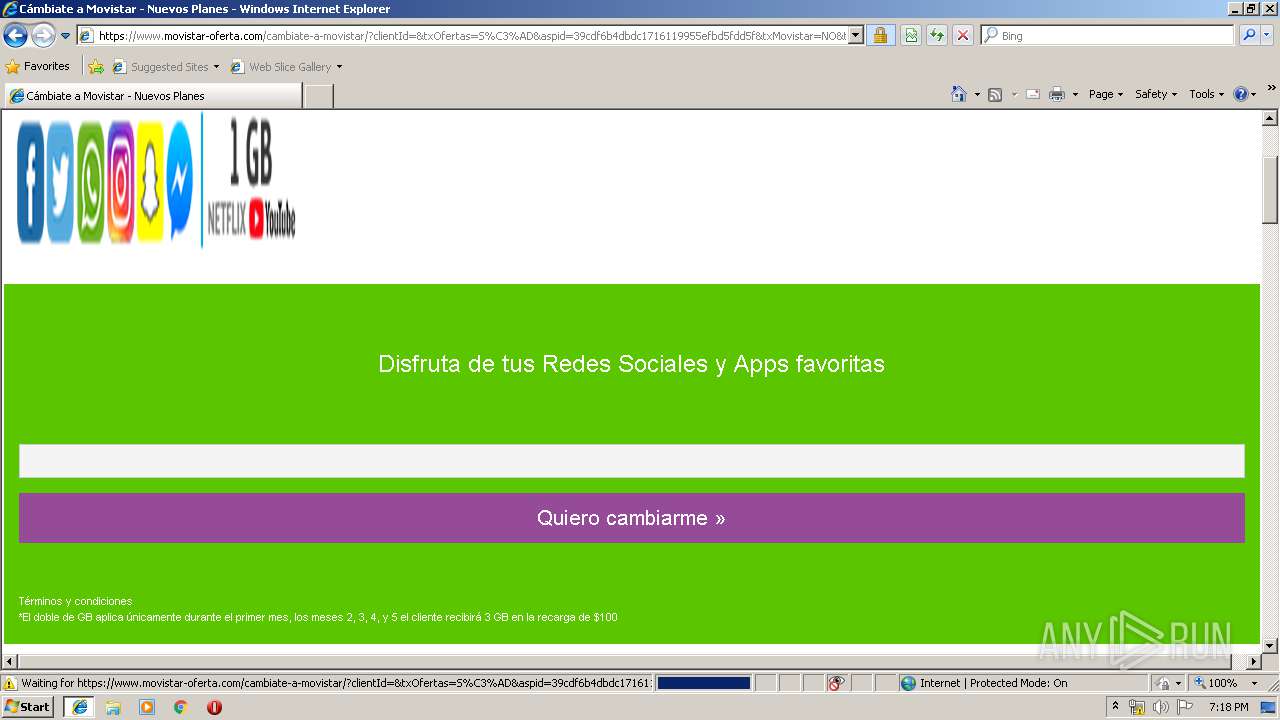Click the URL address bar

(x=463, y=36)
